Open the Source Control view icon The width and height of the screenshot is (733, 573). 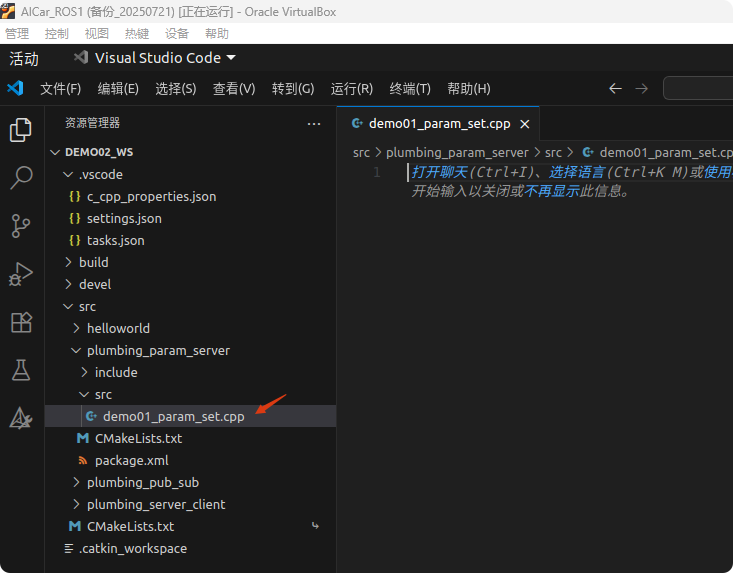point(21,226)
